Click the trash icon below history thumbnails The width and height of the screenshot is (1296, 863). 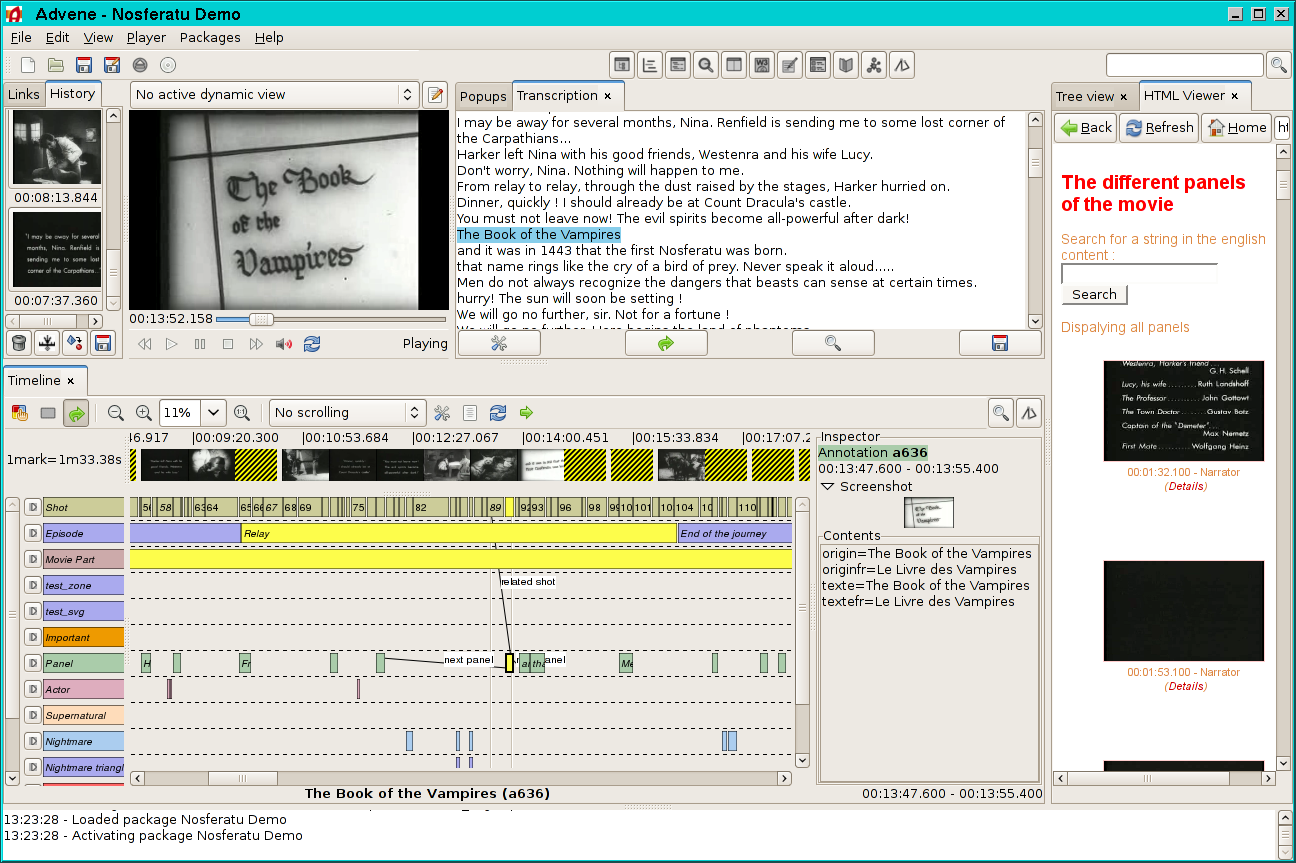[18, 343]
